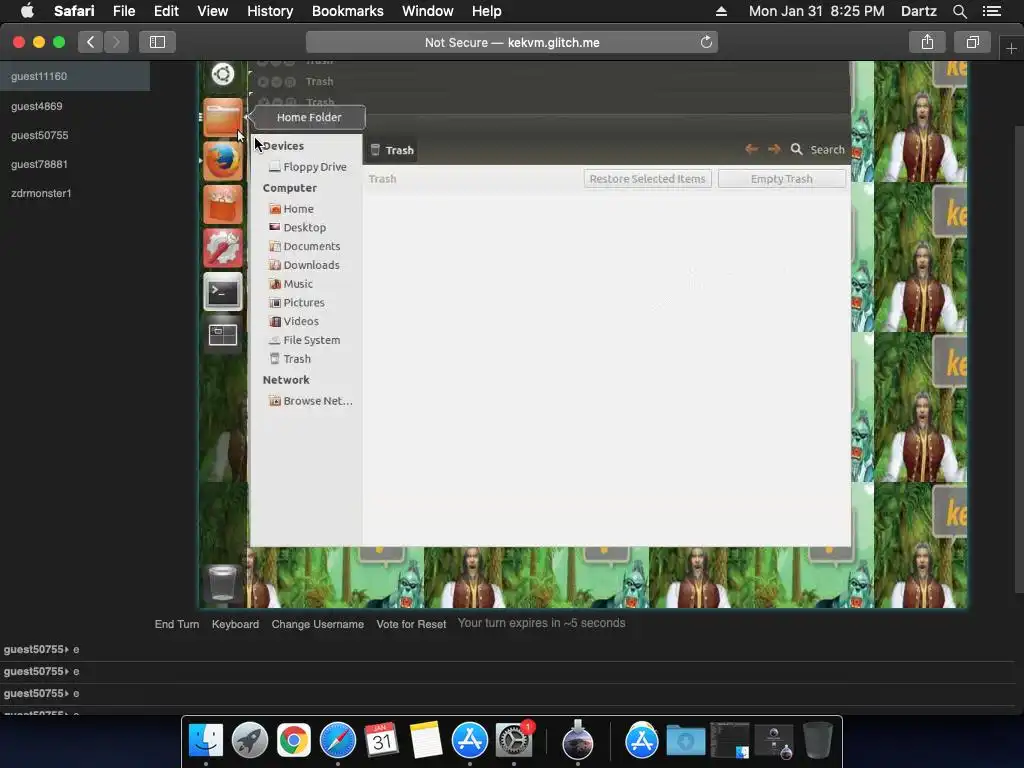The width and height of the screenshot is (1024, 768).
Task: Open the Window menu
Action: (428, 11)
